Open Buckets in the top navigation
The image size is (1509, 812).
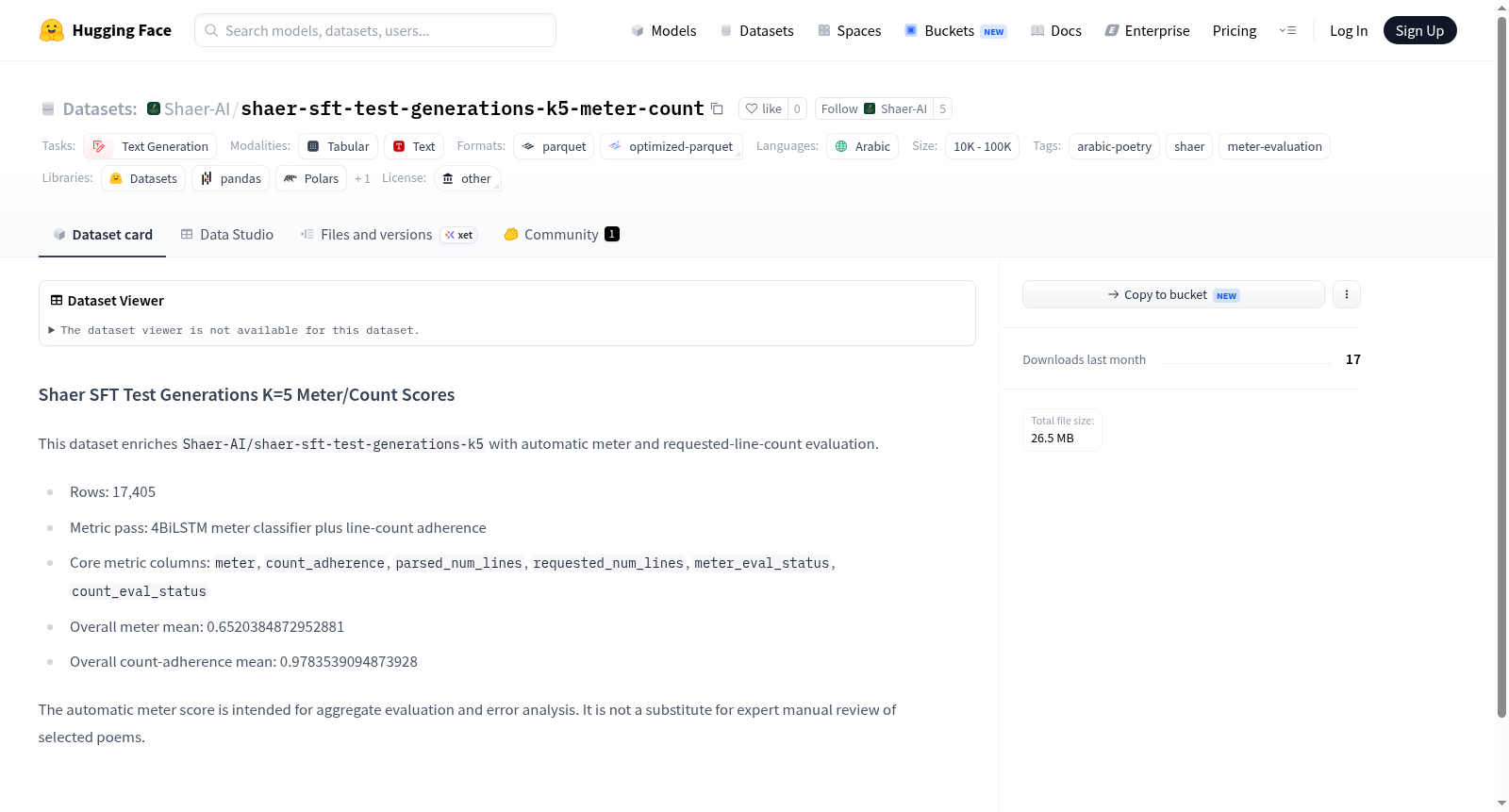tap(955, 30)
